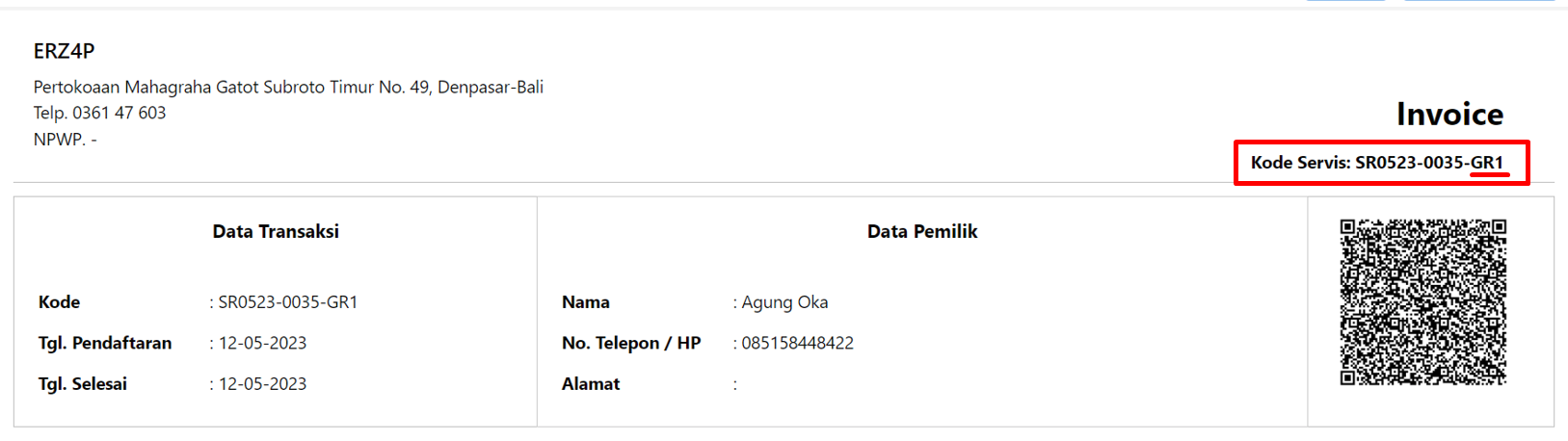Image resolution: width=1568 pixels, height=441 pixels.
Task: Click the phone number 085158448422
Action: (x=797, y=343)
